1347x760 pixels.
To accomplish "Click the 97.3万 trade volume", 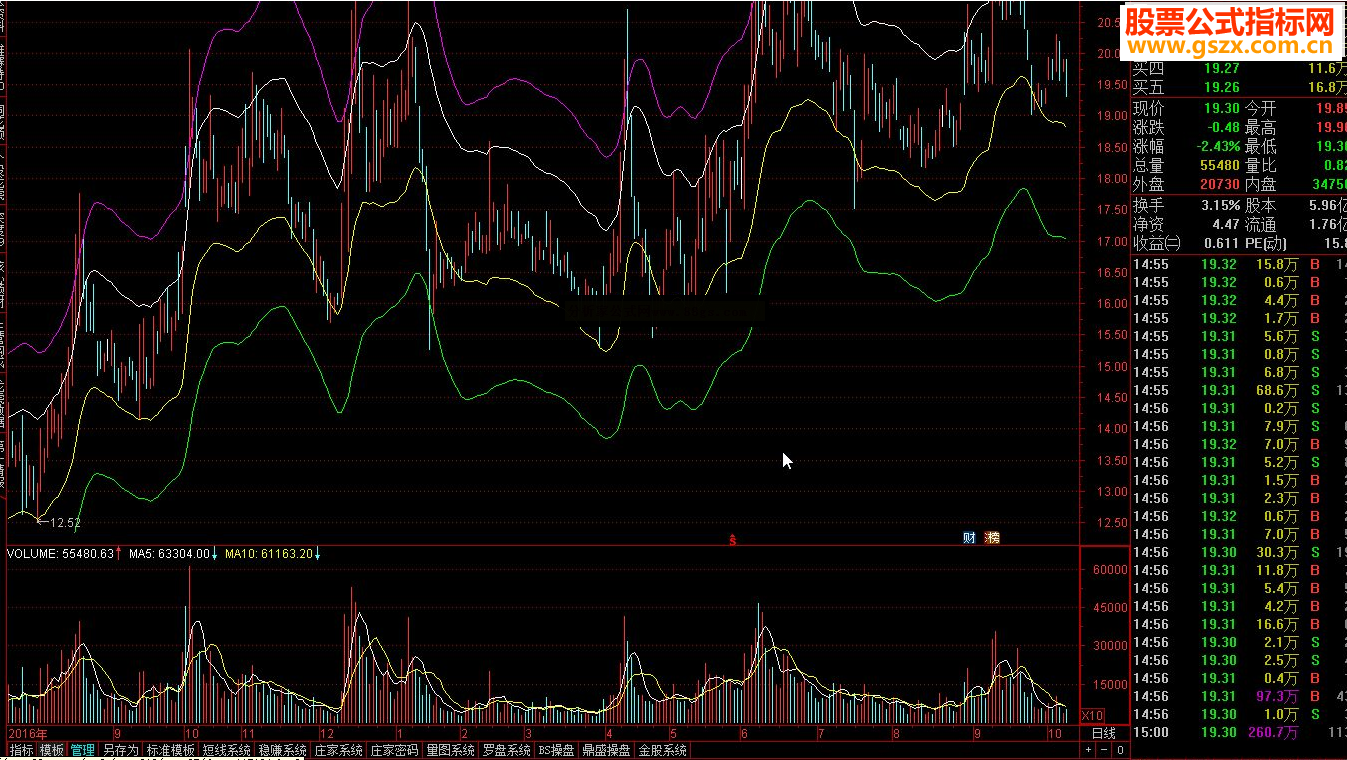I will [1278, 696].
